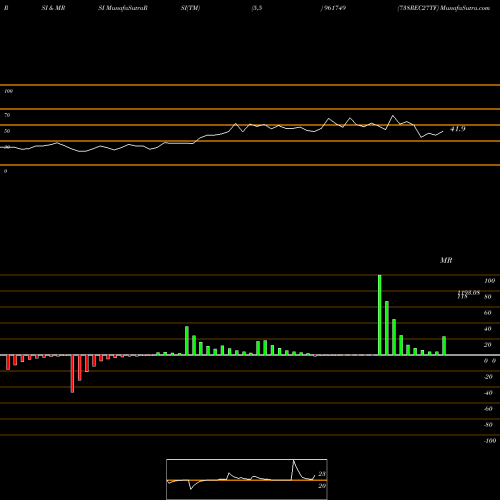Image resolution: width=500 pixels, height=500 pixels.
Task: Click the '(738REC27TF) MunafaSutra.com' header text
Action: pyautogui.click(x=444, y=8)
